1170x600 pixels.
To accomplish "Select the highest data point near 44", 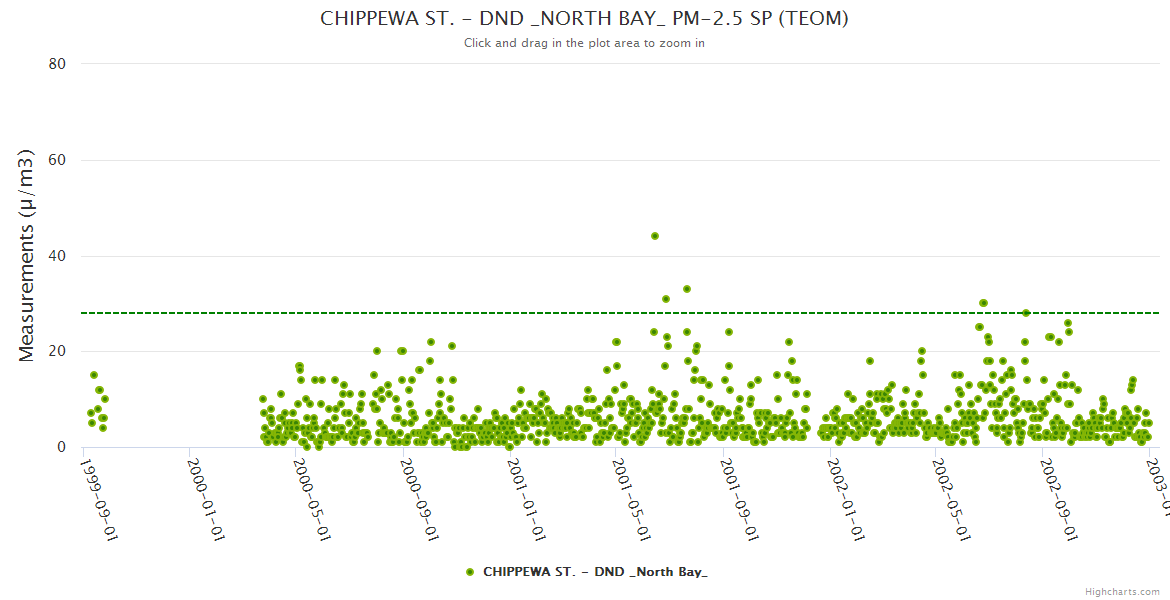I will coord(655,236).
